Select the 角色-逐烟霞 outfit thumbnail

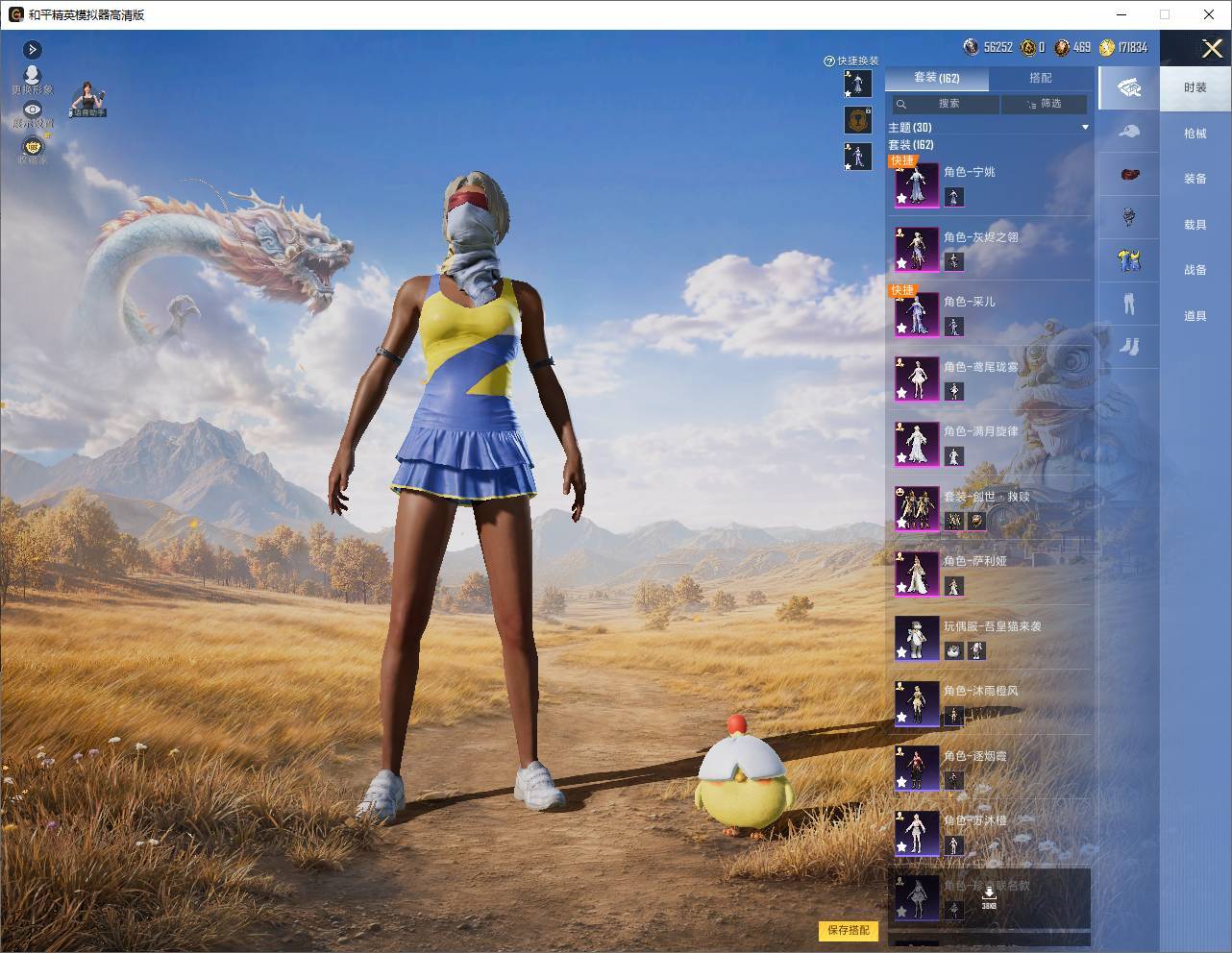917,768
